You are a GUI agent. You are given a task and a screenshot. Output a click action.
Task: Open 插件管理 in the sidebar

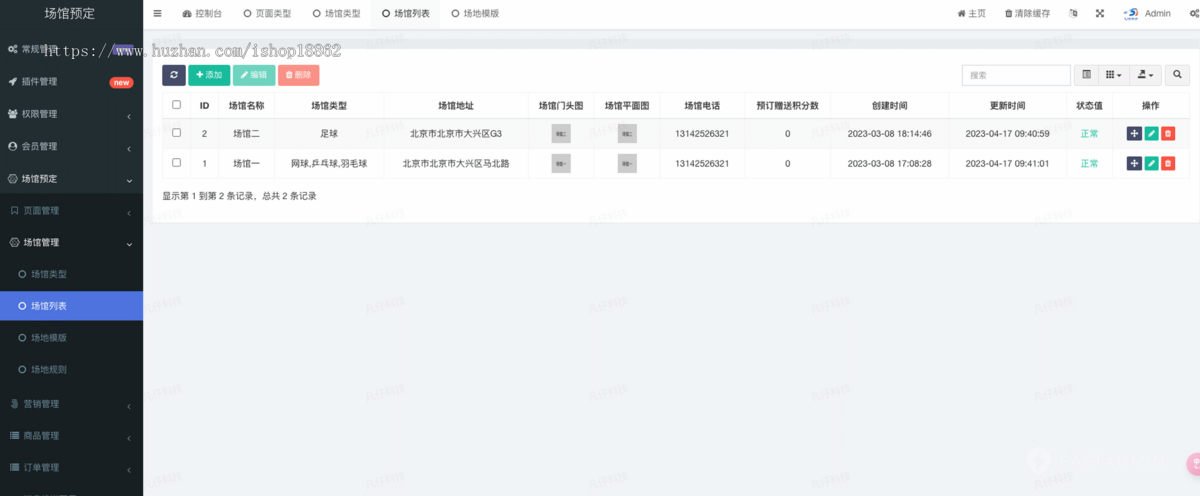71,82
